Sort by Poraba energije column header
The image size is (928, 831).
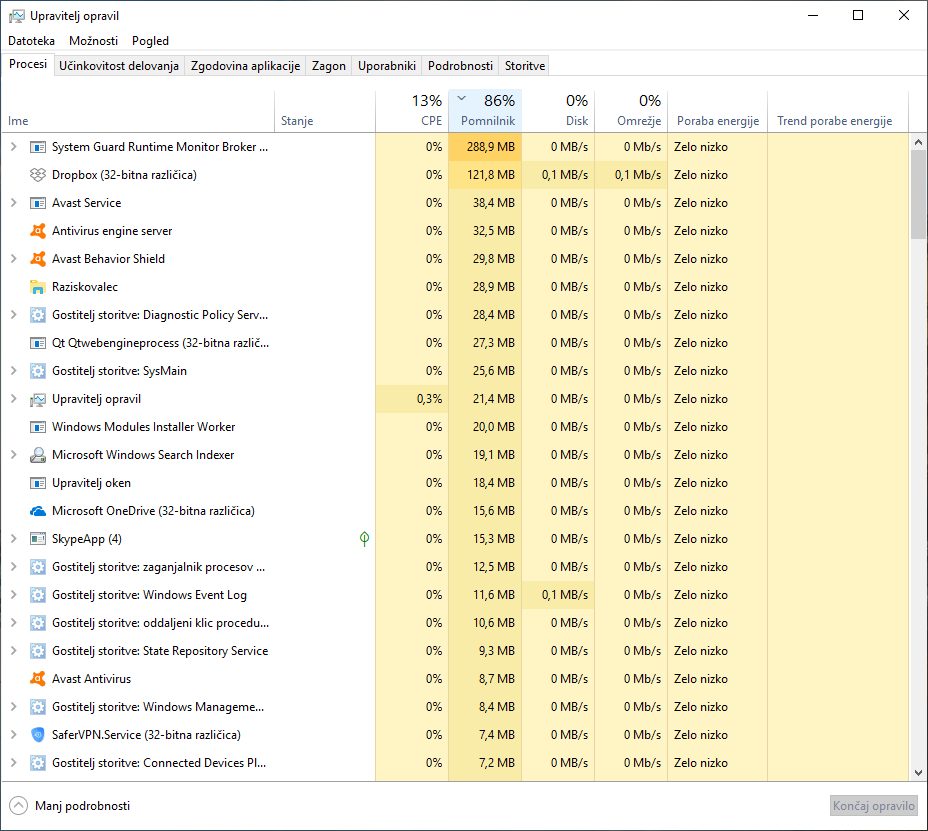click(717, 111)
